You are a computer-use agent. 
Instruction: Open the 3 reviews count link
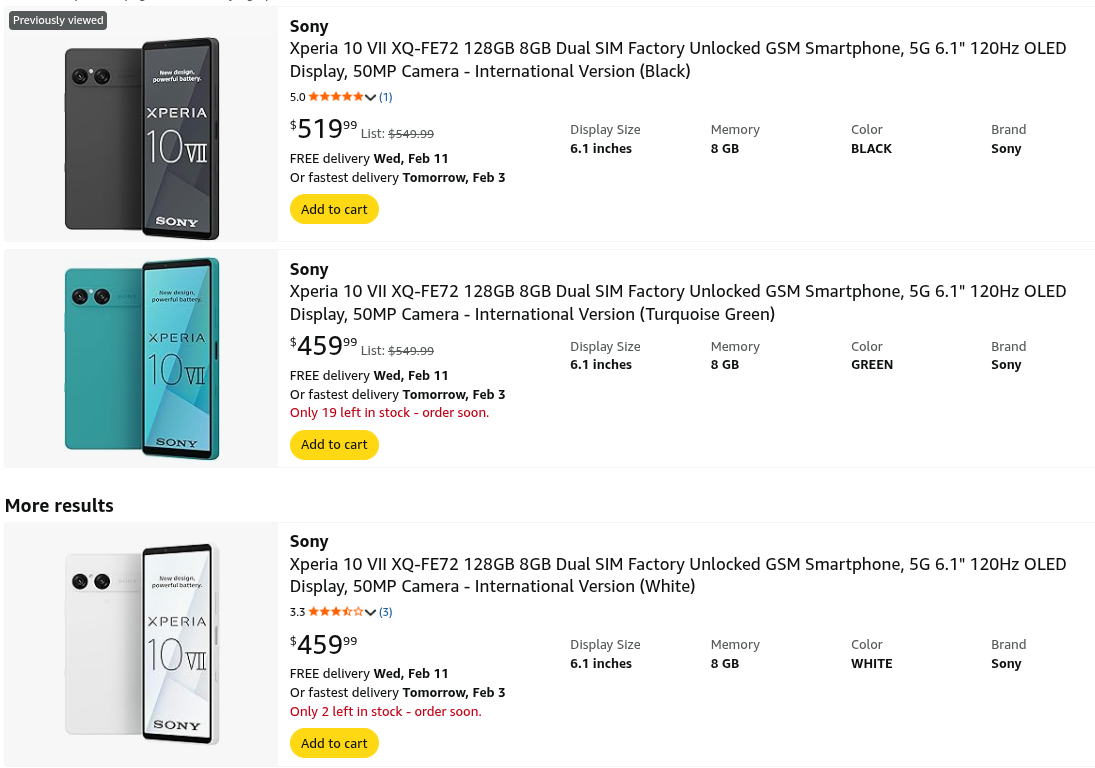(x=386, y=612)
